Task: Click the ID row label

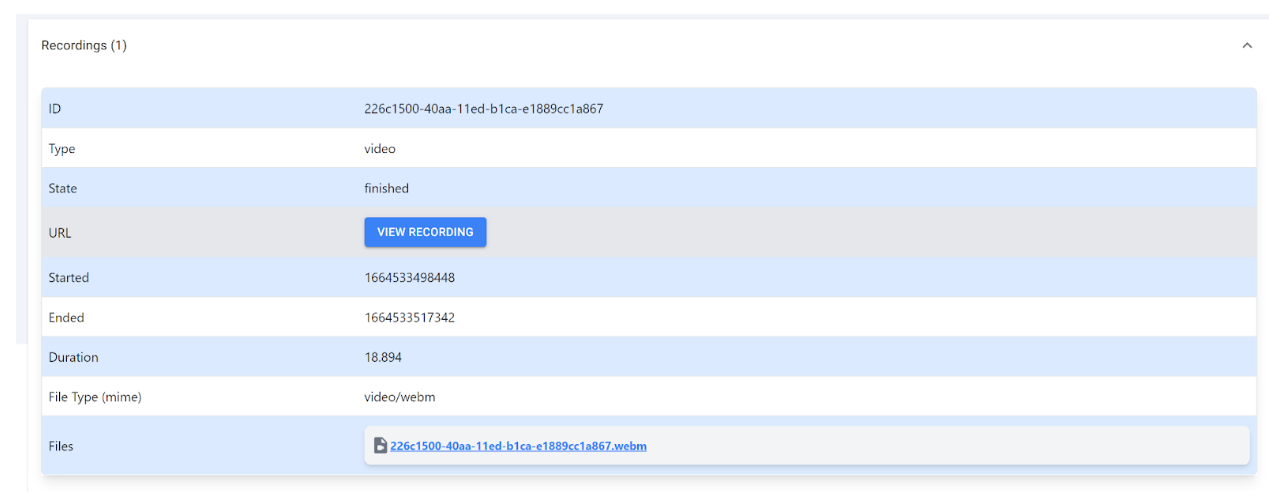Action: (55, 109)
